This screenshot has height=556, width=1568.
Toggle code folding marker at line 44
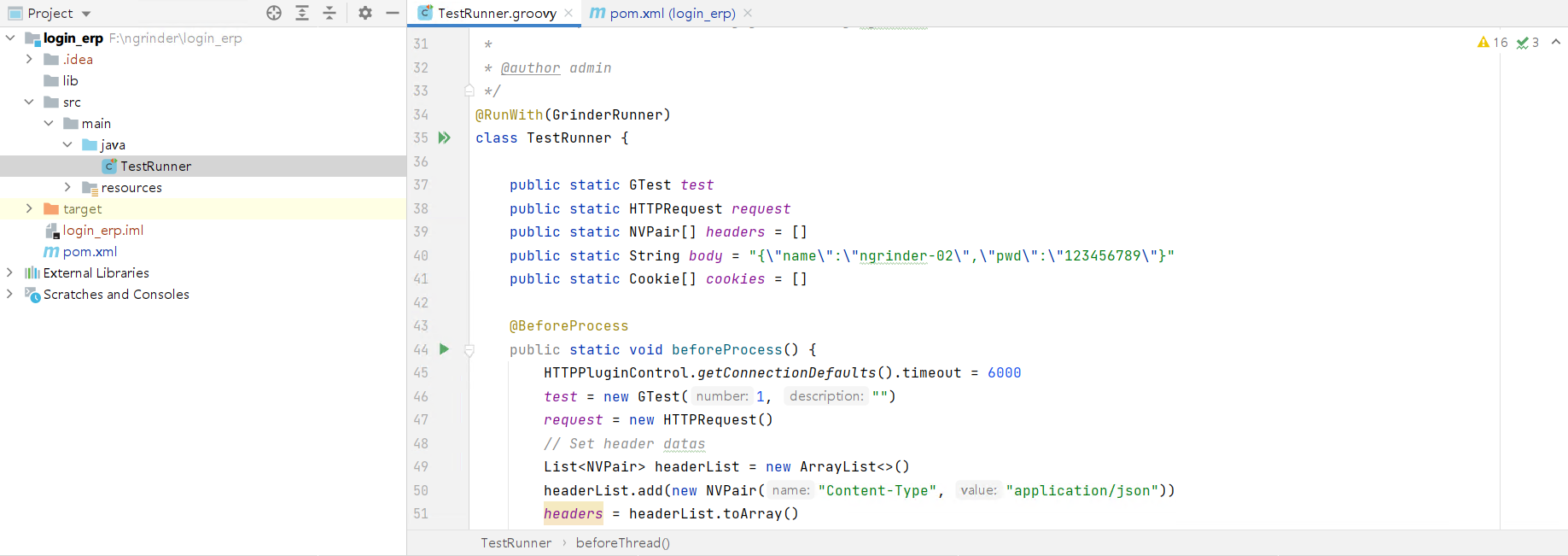click(x=469, y=350)
